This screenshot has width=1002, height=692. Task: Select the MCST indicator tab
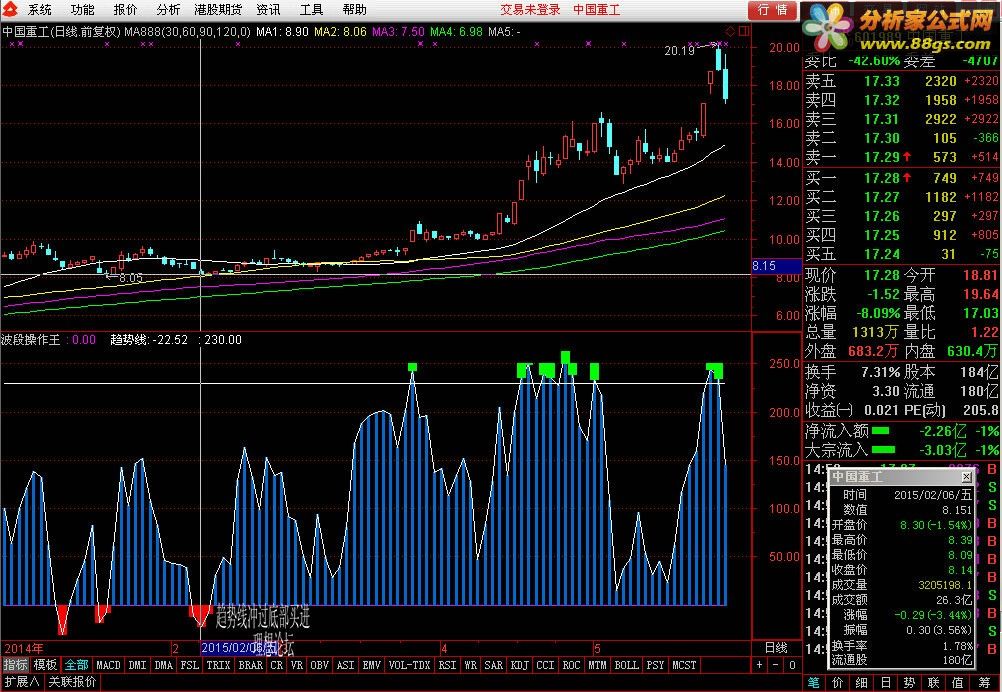[684, 665]
